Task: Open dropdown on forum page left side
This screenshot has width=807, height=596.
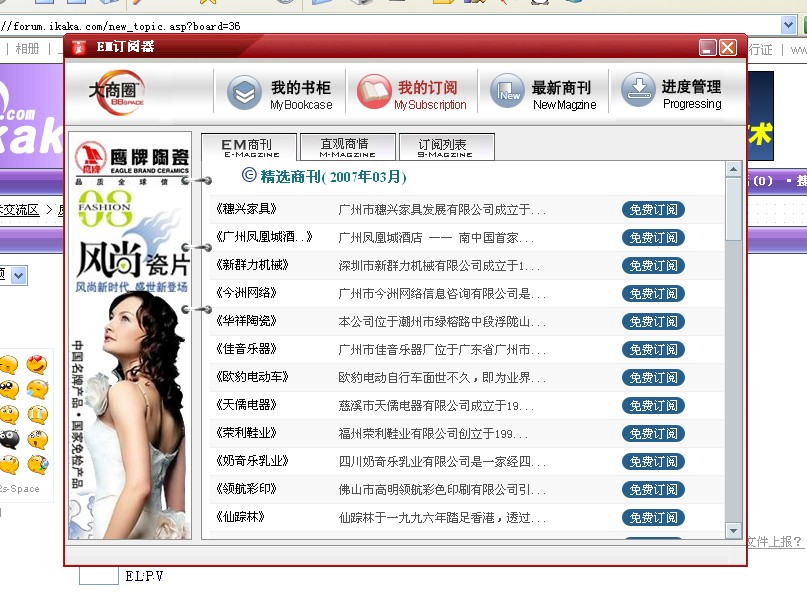Action: point(18,276)
